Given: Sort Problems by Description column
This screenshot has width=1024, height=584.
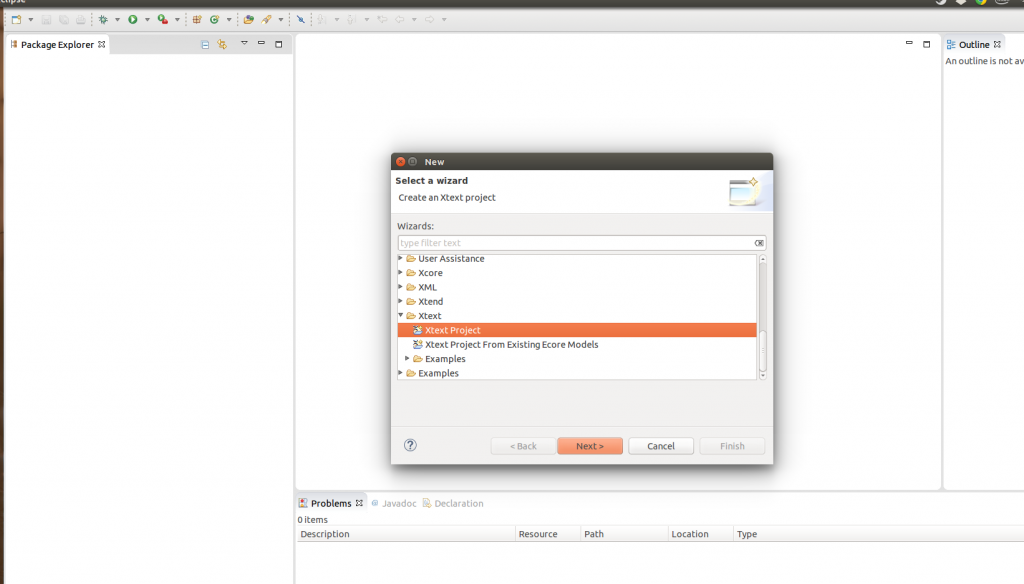Looking at the screenshot, I should 406,534.
